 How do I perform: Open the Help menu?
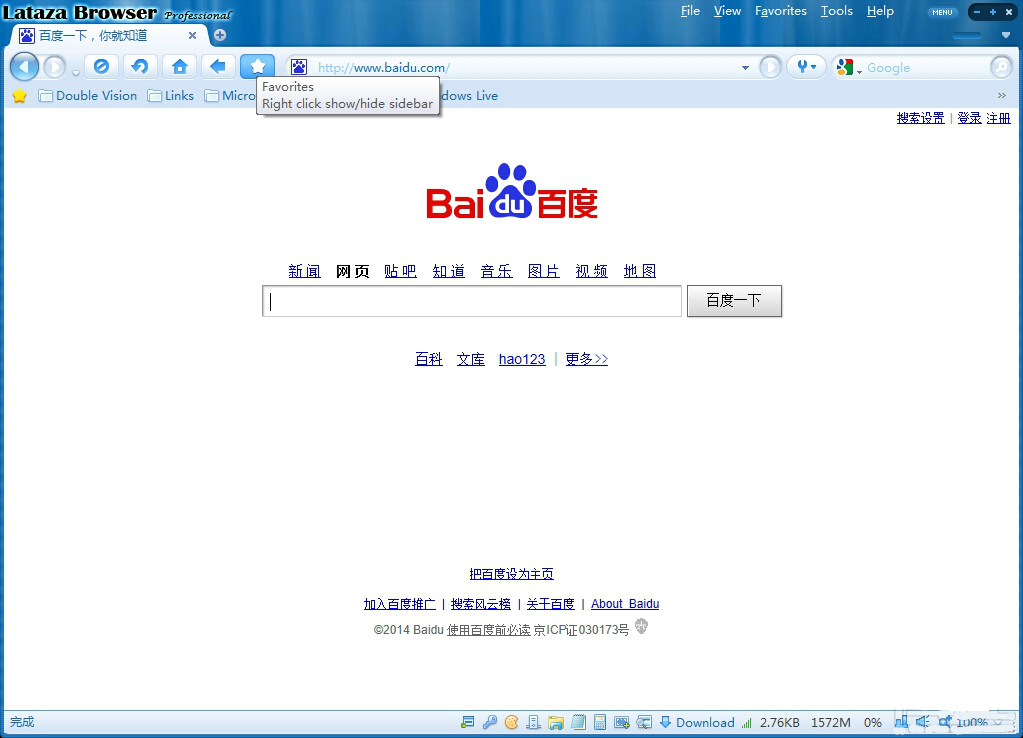click(x=880, y=11)
